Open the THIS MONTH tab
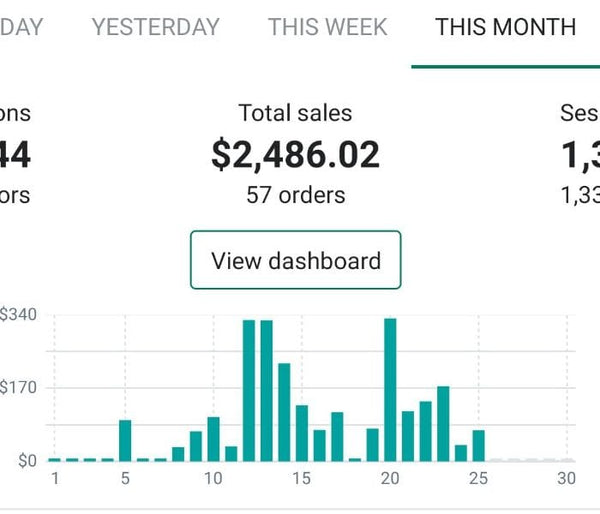The image size is (600, 514). 505,27
